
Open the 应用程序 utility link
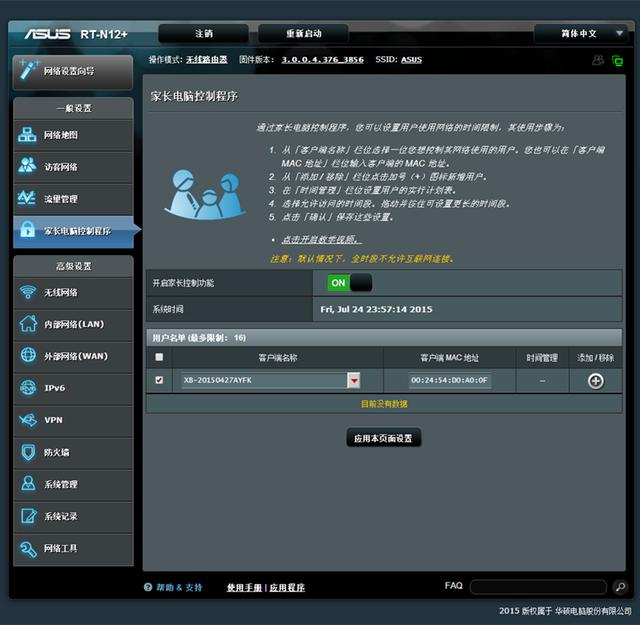[x=287, y=587]
